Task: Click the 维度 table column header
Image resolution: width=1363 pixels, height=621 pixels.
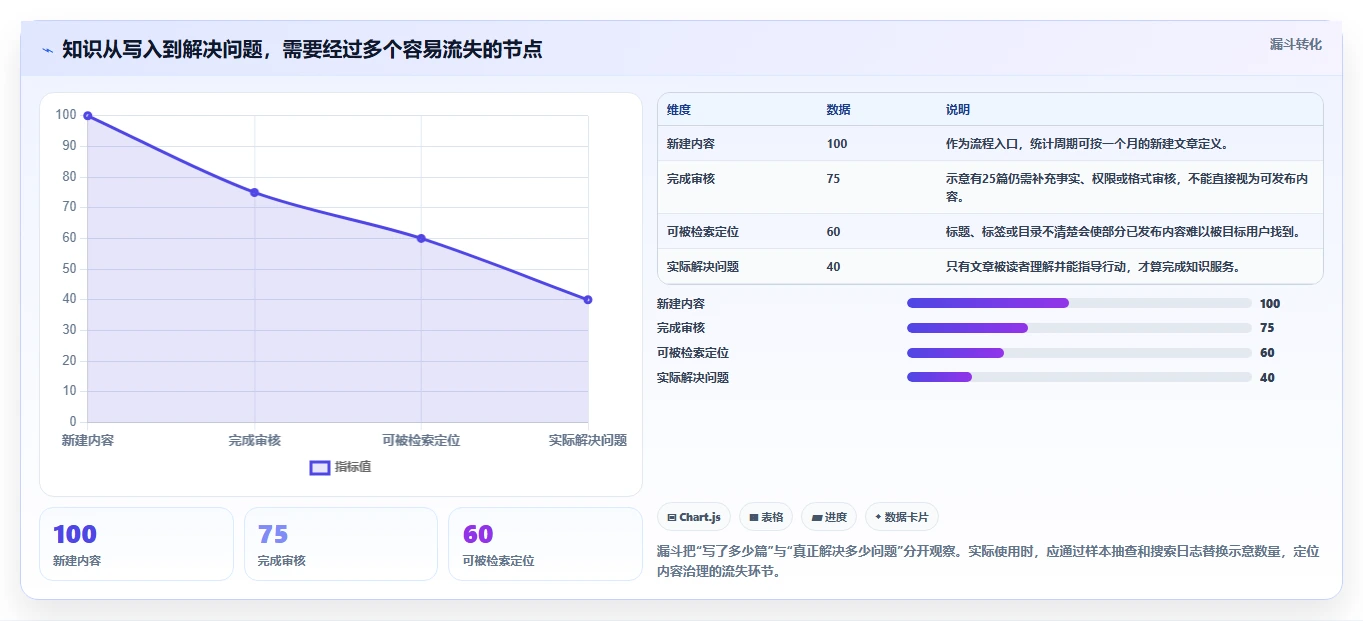Action: [x=679, y=110]
